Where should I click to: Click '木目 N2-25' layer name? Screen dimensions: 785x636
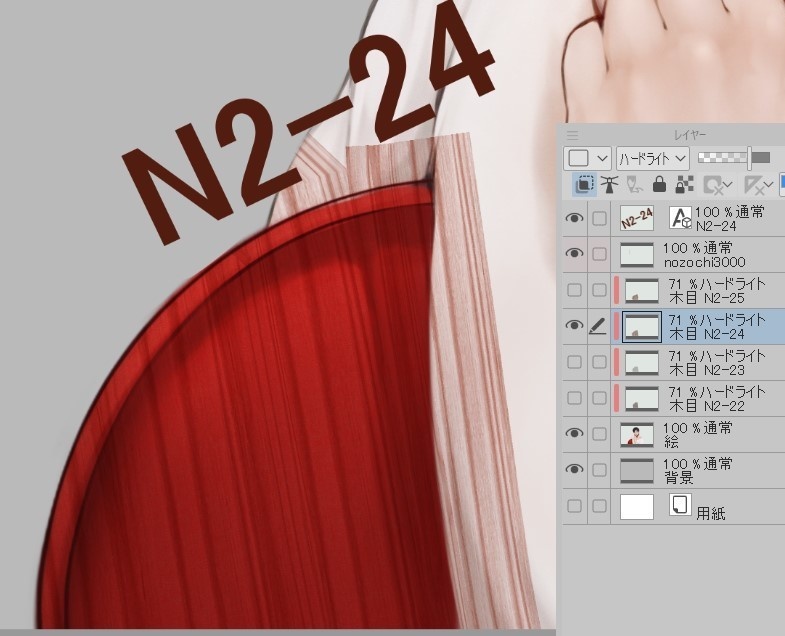pos(706,298)
